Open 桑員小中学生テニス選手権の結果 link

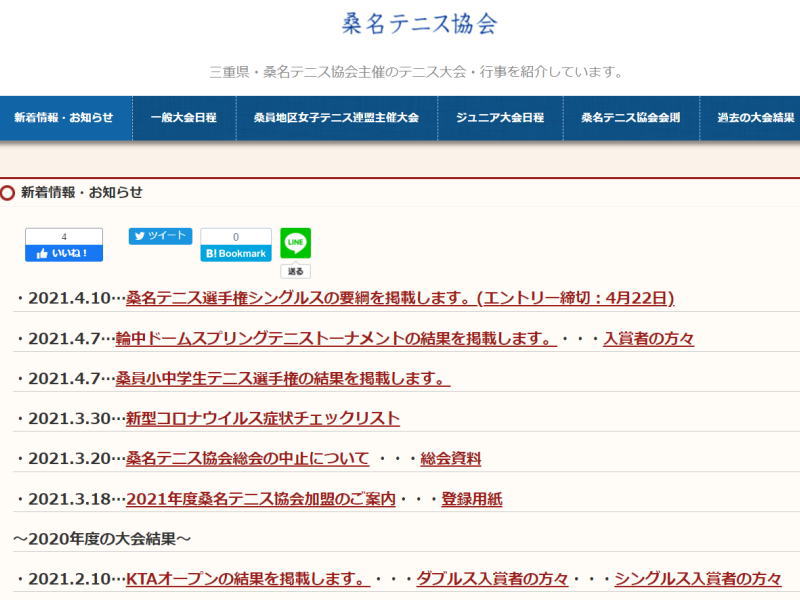pyautogui.click(x=283, y=378)
